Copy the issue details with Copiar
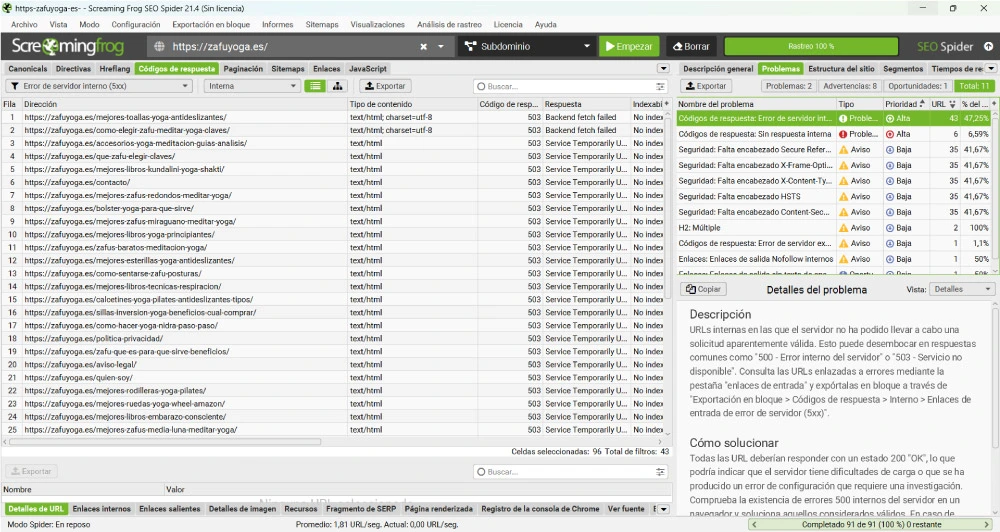 703,290
